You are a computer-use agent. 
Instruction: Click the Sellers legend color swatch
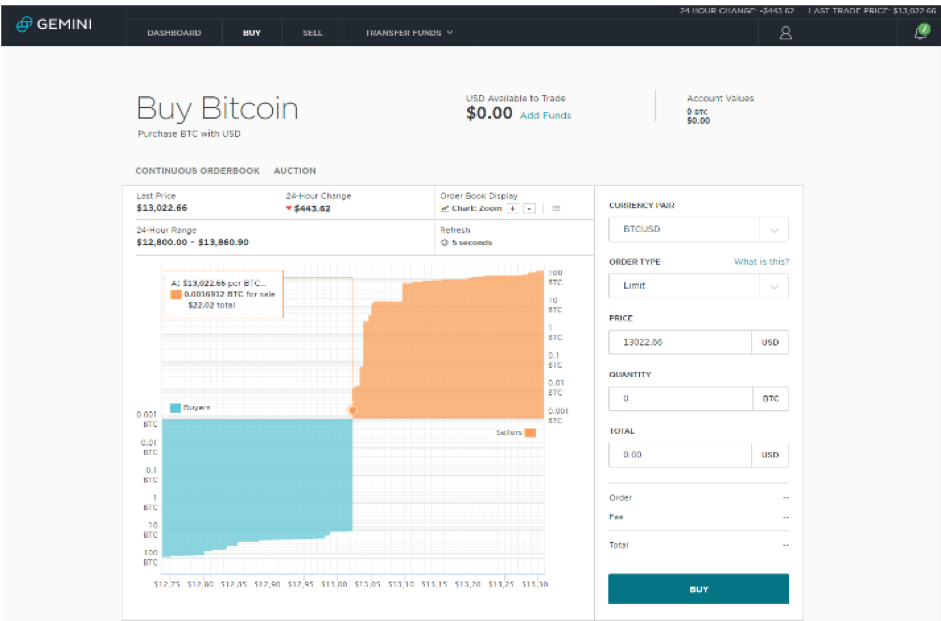click(x=531, y=433)
